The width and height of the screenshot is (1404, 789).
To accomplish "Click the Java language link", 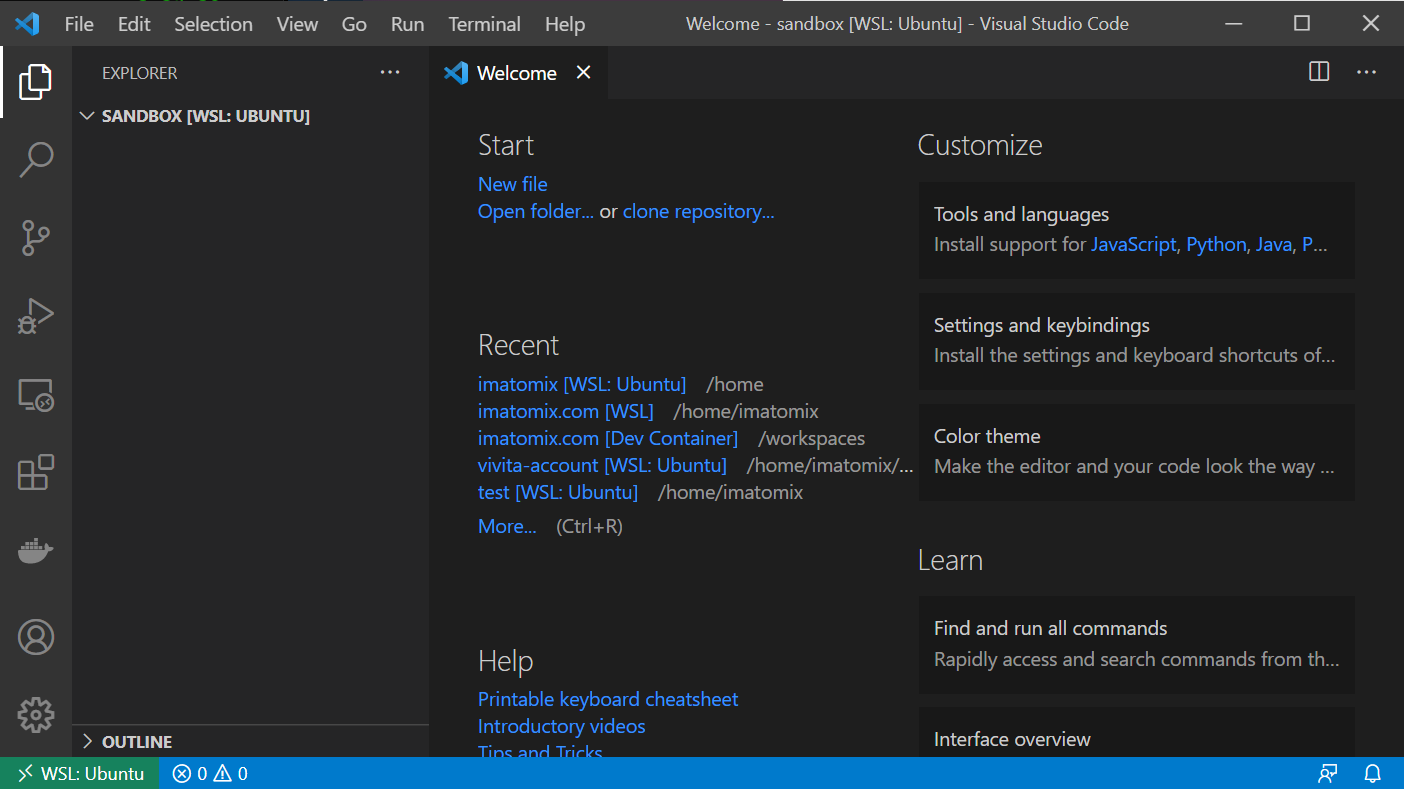I will [x=1273, y=244].
